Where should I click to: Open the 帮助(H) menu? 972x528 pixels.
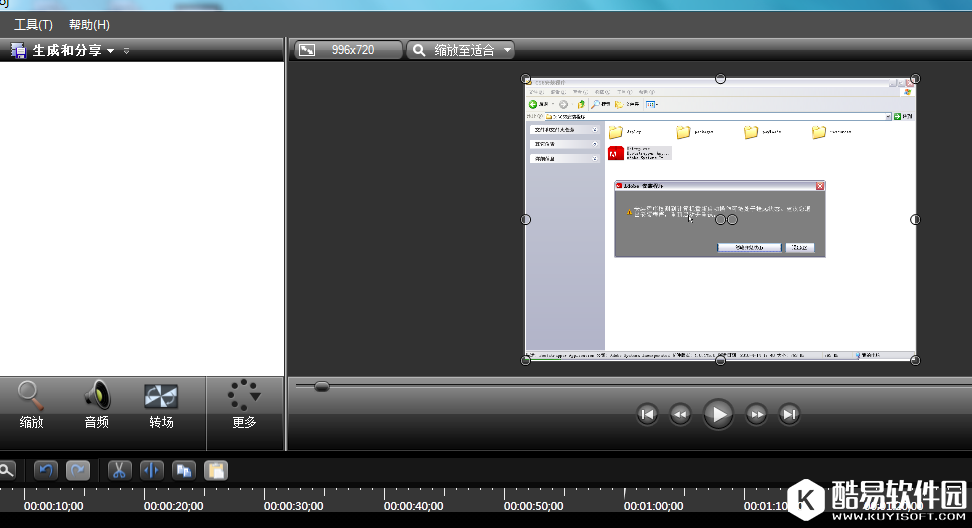pos(89,24)
